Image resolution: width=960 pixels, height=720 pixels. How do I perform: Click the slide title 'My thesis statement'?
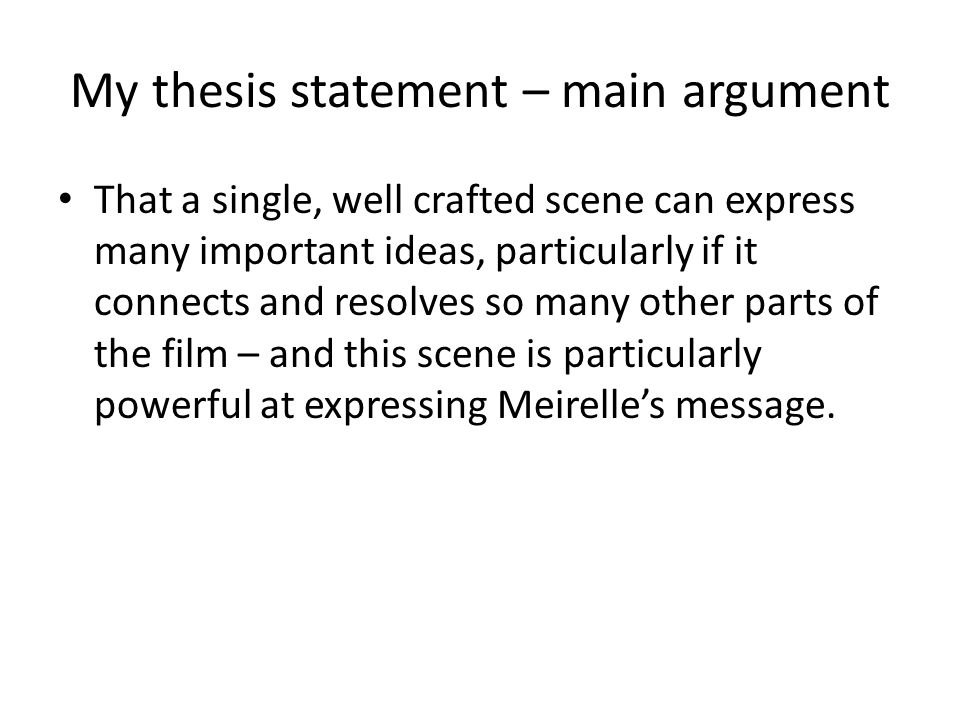coord(289,92)
